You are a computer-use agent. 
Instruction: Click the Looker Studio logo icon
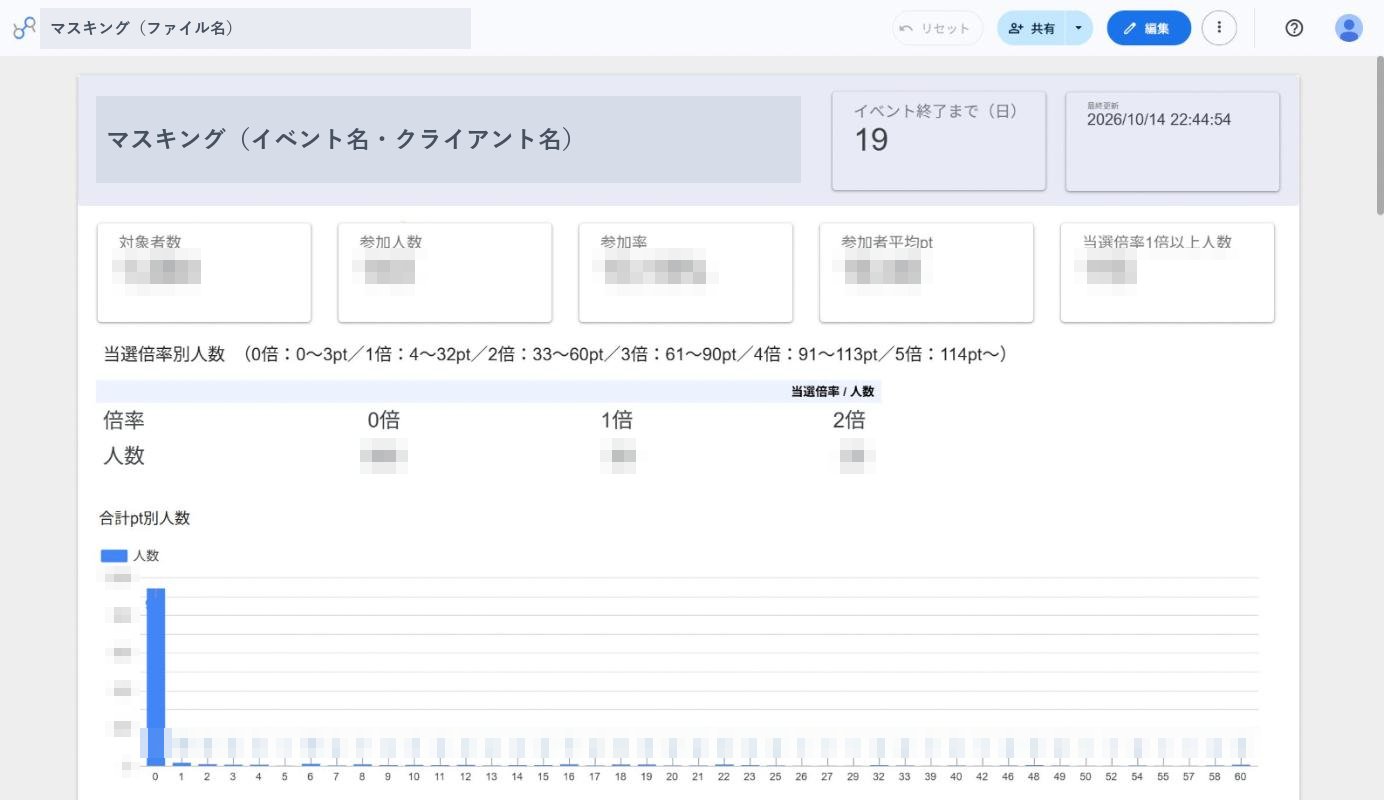click(24, 28)
